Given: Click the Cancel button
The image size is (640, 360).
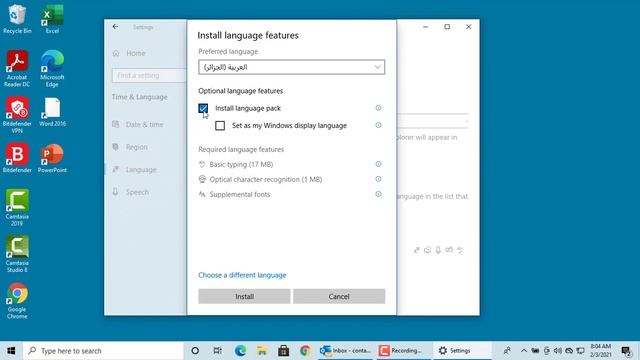Looking at the screenshot, I should point(339,296).
